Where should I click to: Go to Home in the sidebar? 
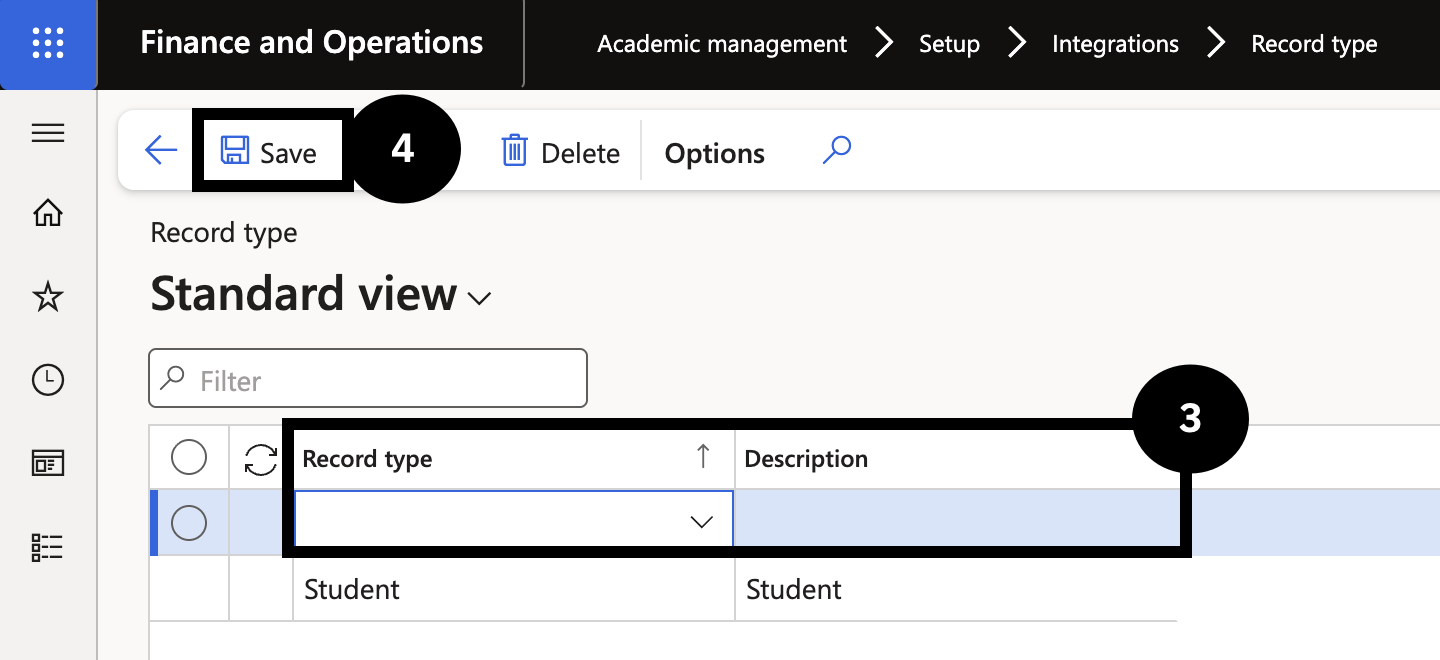(x=48, y=213)
